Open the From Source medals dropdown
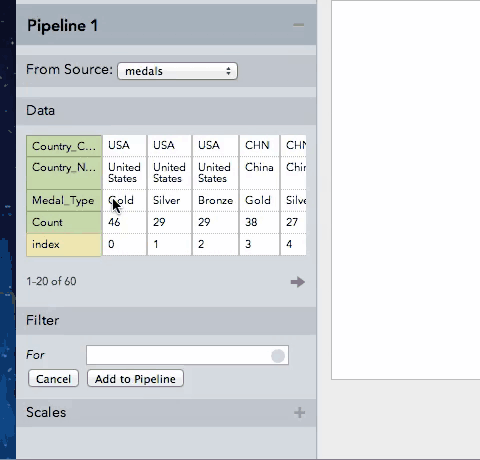The image size is (480, 460). 177,71
